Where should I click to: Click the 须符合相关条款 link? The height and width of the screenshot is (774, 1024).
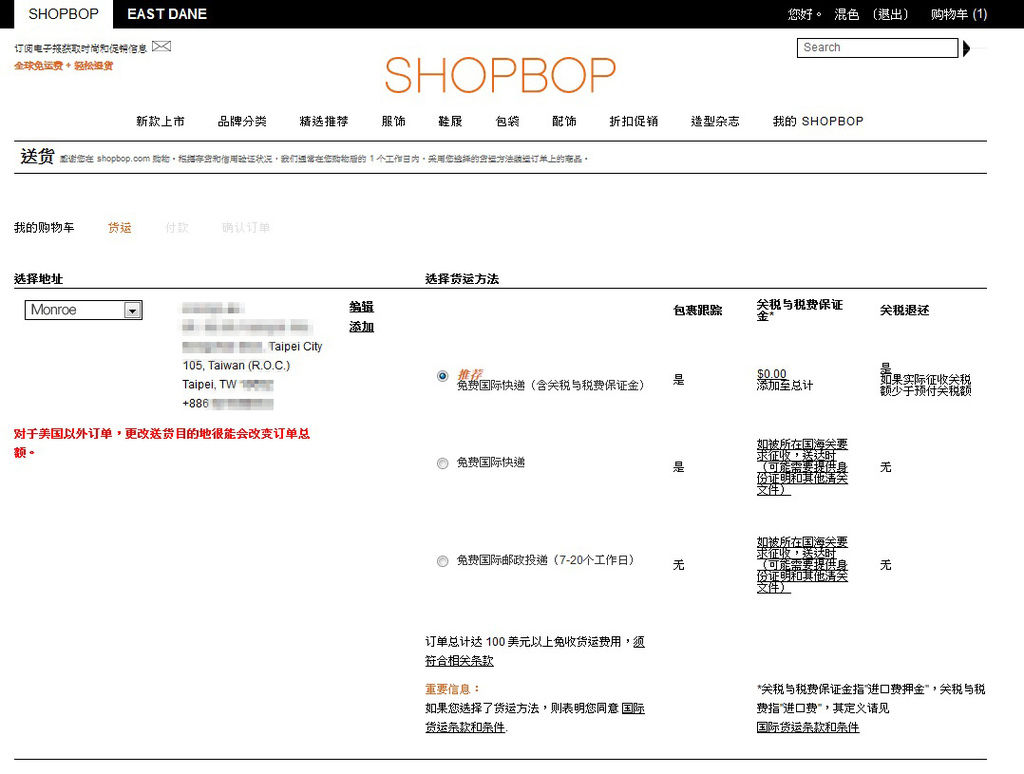click(x=535, y=651)
